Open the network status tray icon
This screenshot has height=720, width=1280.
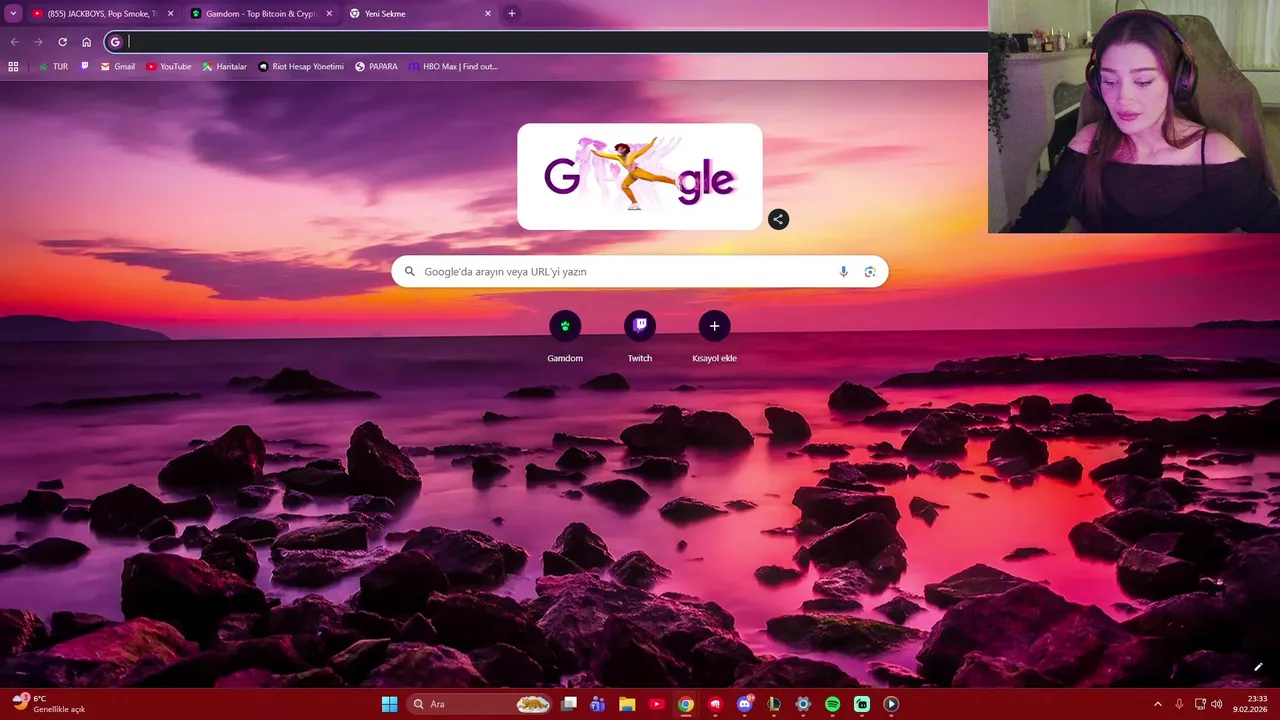pos(1200,704)
